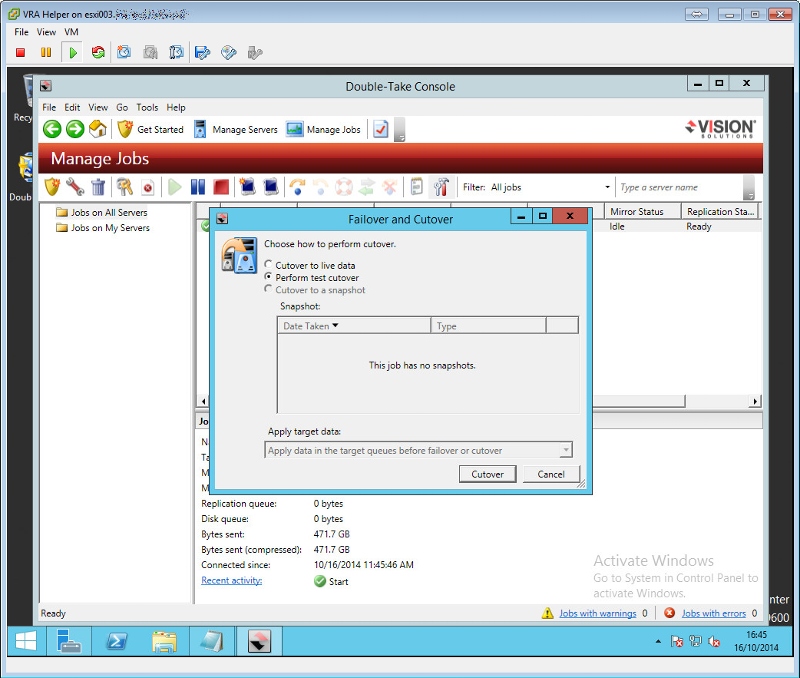Select Jobs on My Servers tree item
Image resolution: width=800 pixels, height=678 pixels.
pos(103,228)
